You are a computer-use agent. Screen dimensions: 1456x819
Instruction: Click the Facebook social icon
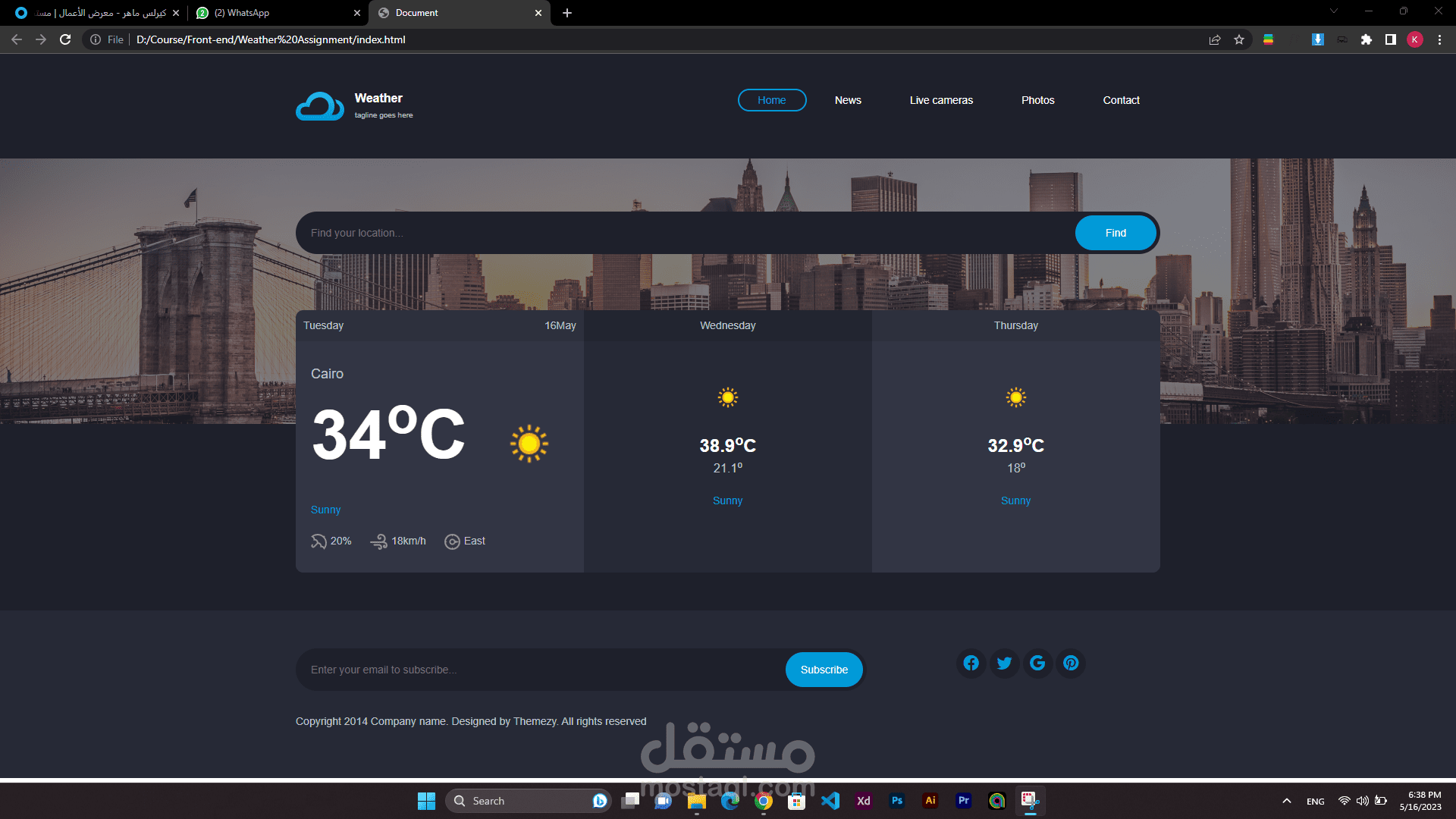[x=971, y=663]
